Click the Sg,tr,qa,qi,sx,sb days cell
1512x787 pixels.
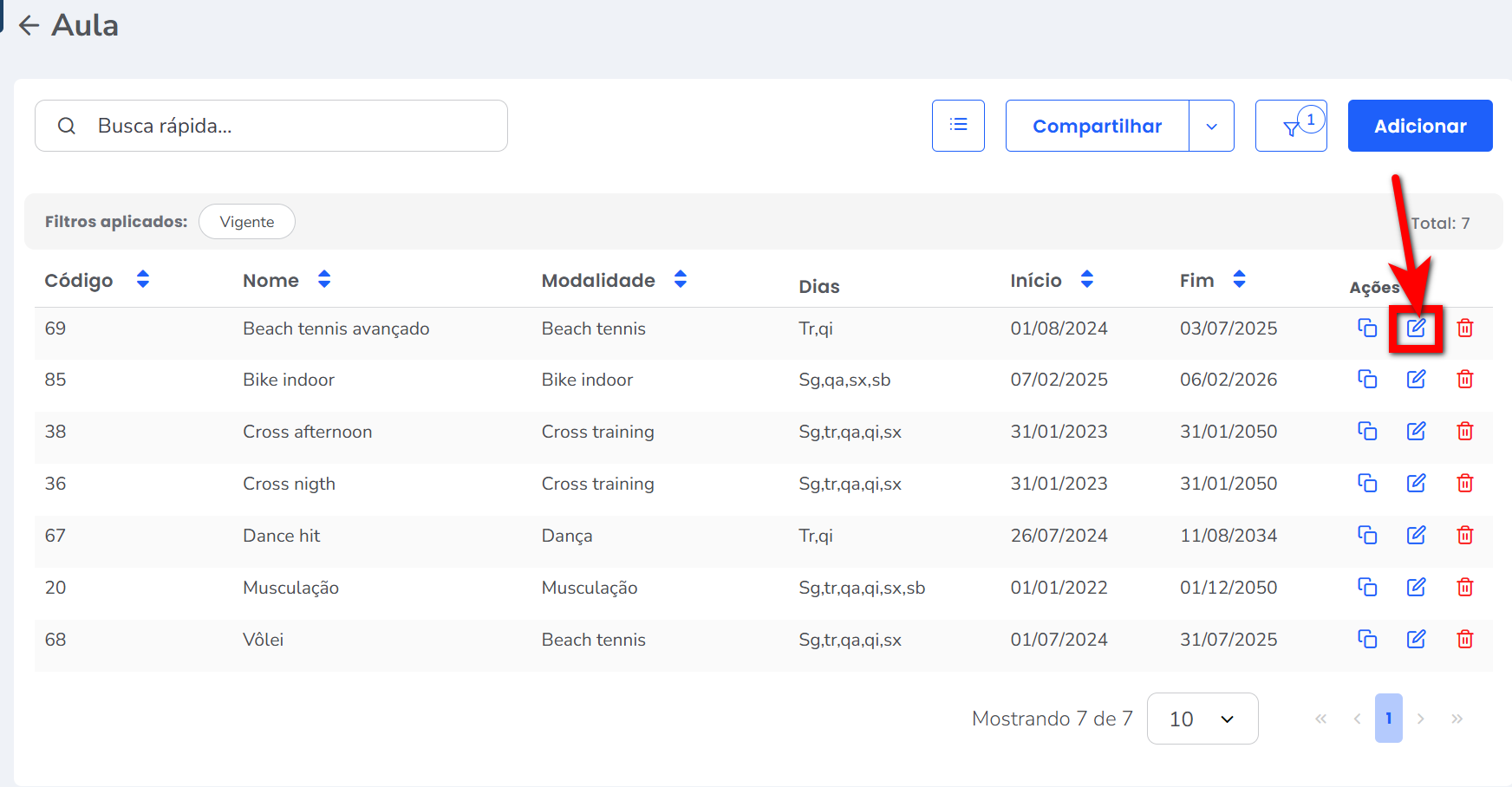point(862,588)
